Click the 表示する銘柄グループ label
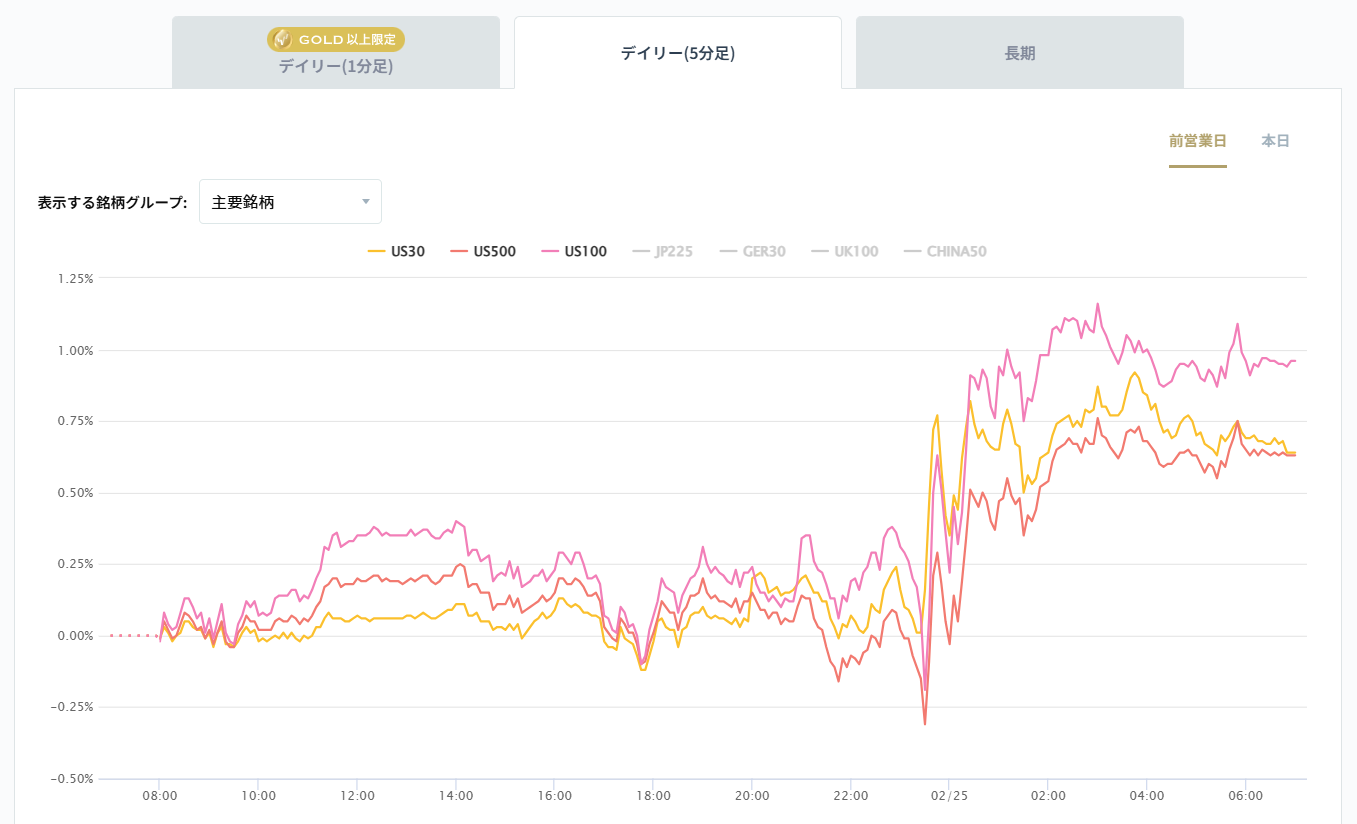The width and height of the screenshot is (1357, 824). coord(112,202)
